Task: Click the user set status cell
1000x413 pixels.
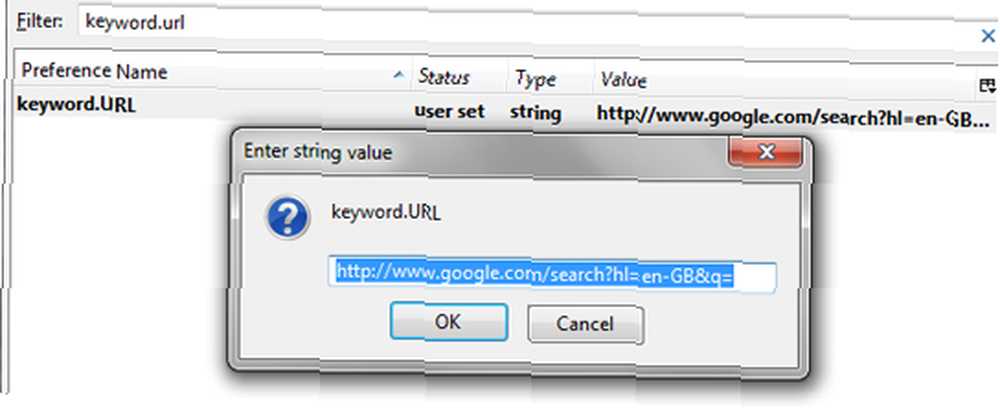Action: (x=450, y=111)
